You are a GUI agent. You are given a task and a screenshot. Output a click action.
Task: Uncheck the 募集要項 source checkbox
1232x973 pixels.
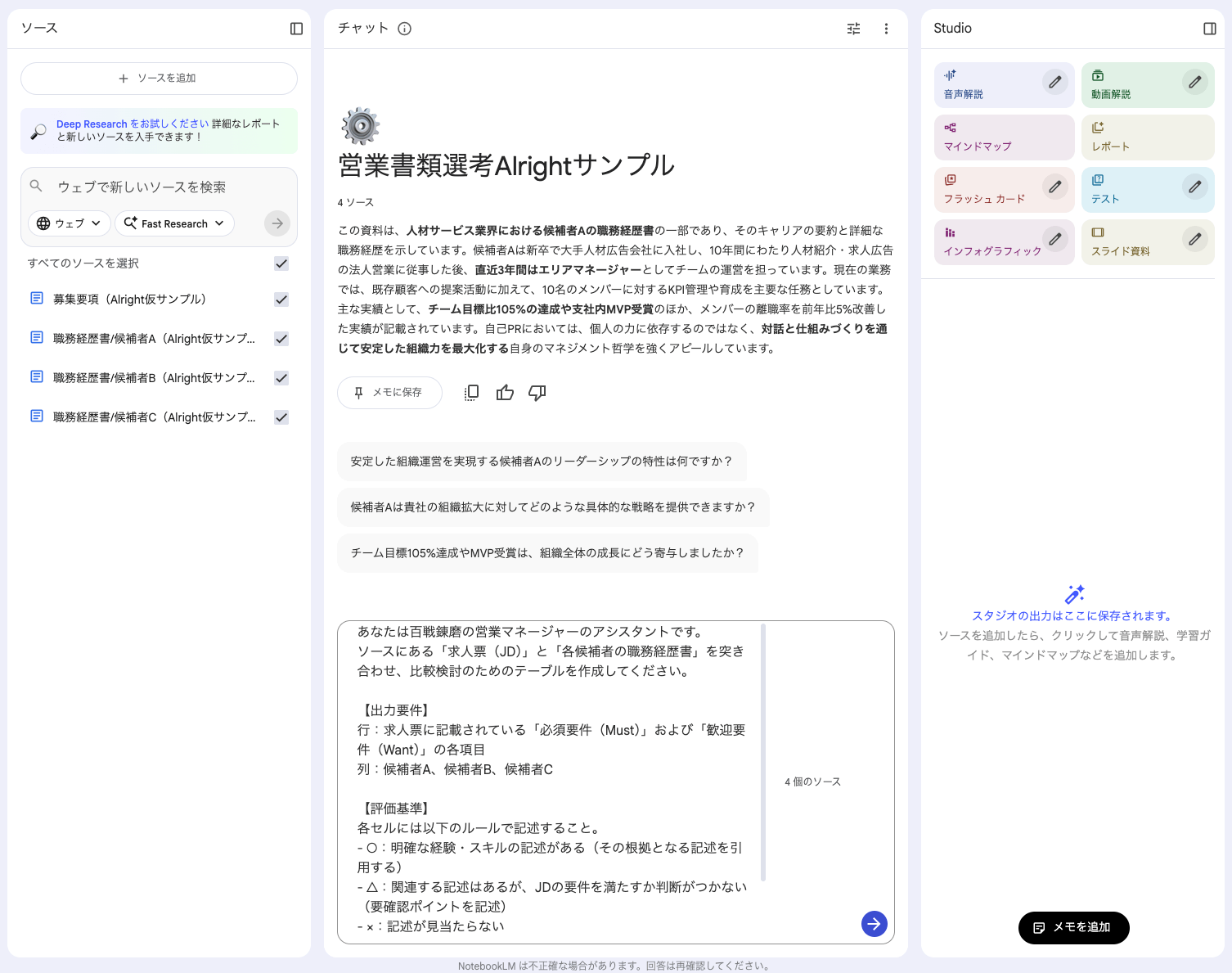[x=281, y=299]
